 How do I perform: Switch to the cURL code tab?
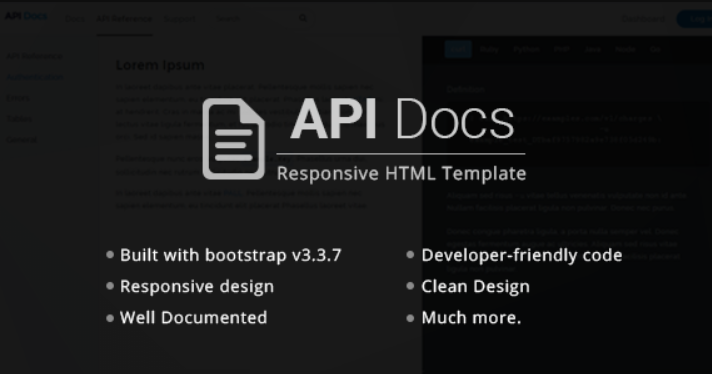click(458, 49)
